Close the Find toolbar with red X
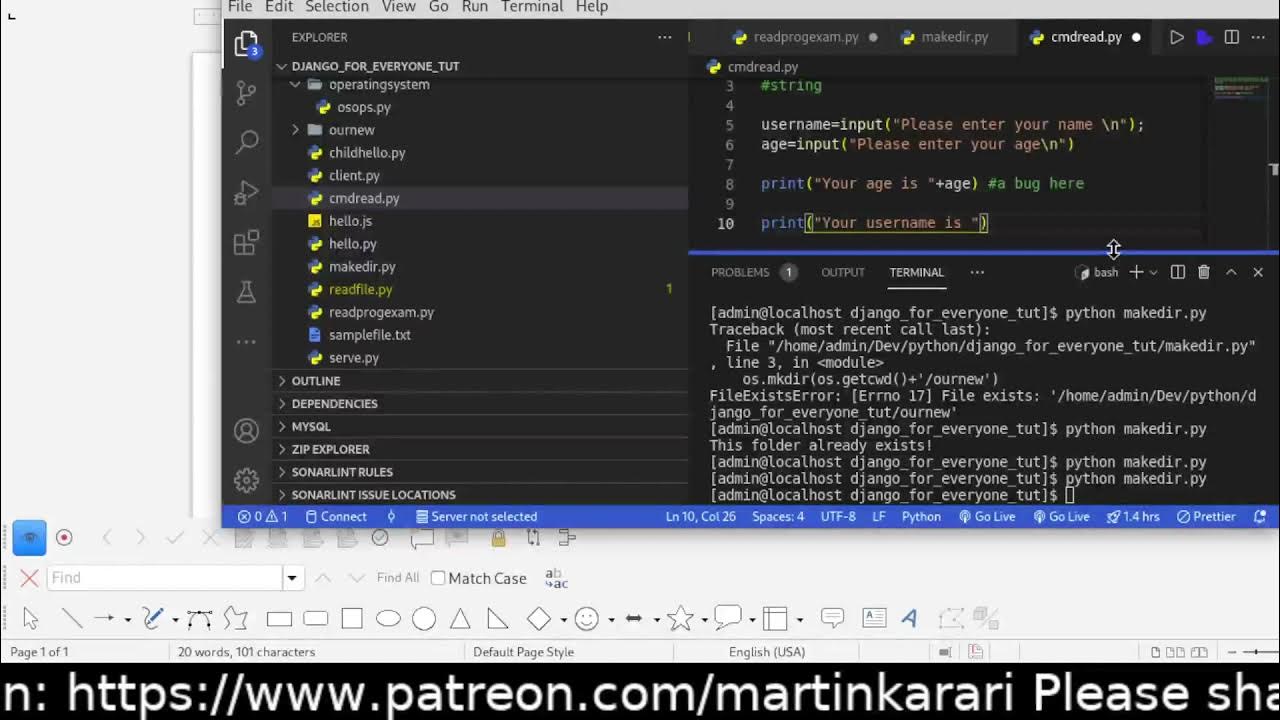Viewport: 1280px width, 720px height. pos(29,578)
